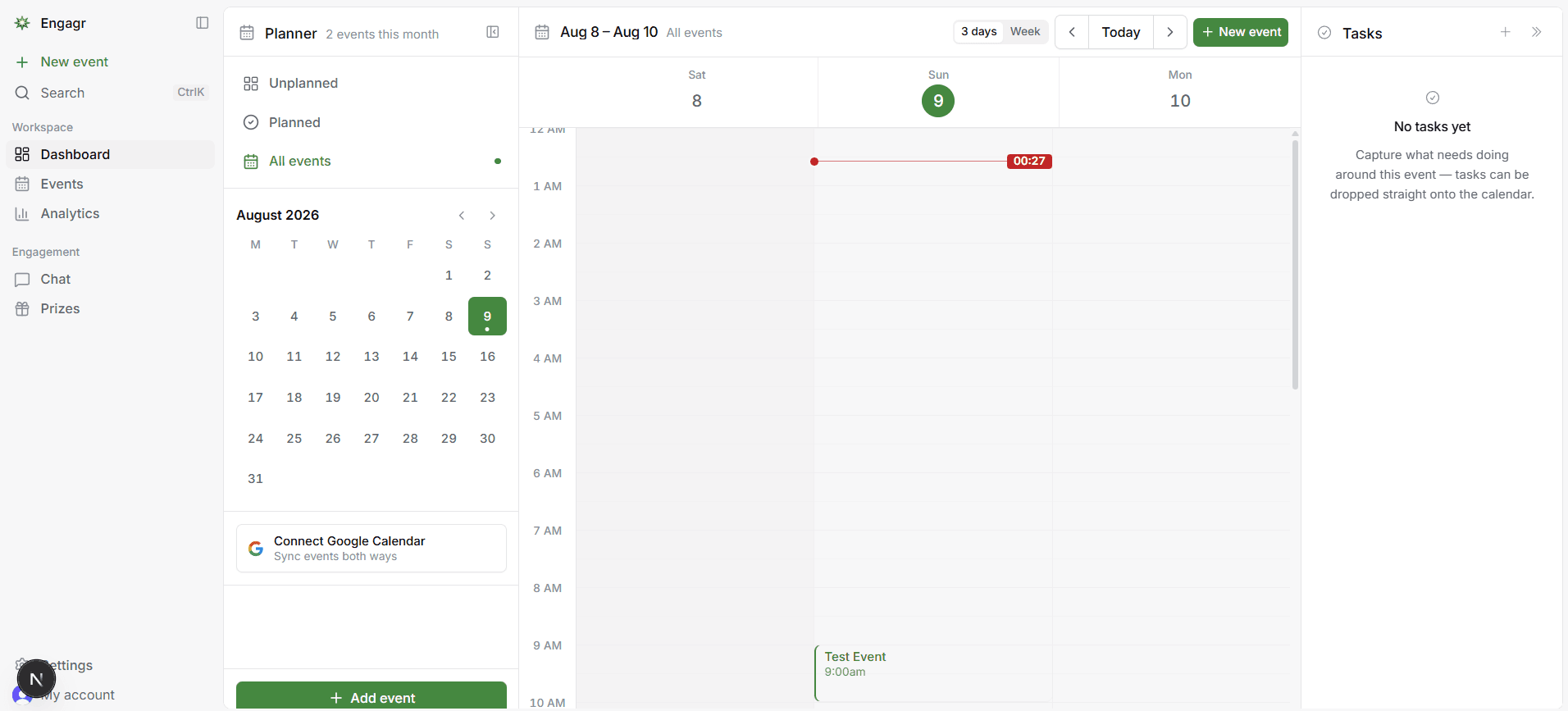
Task: Click the No tasks yet check icon
Action: (1433, 98)
